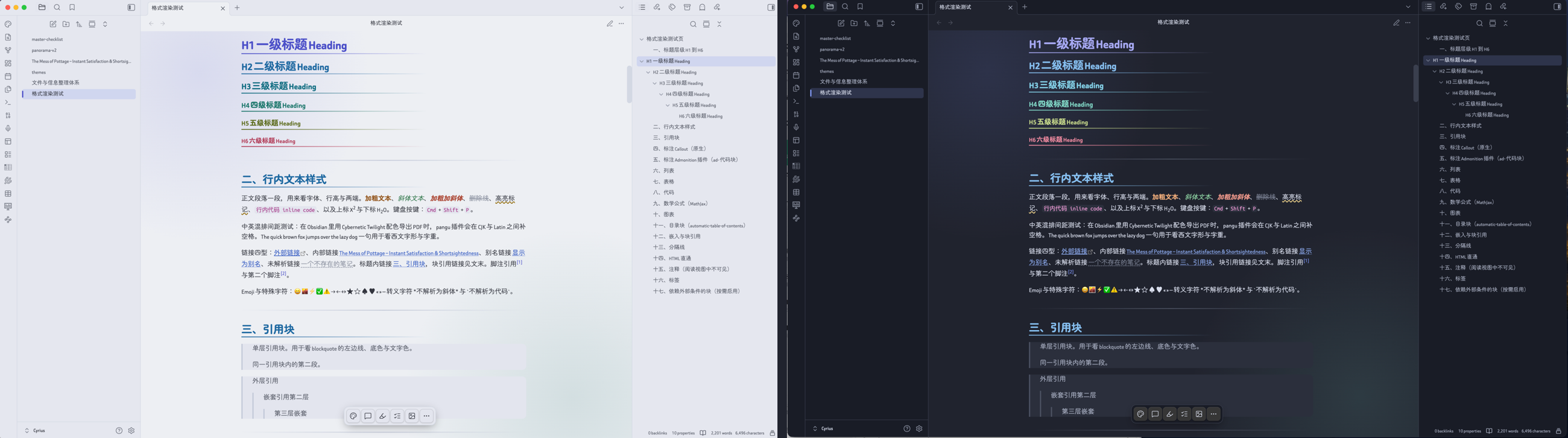The image size is (1568, 438).
Task: Open new tab plus in dark window
Action: point(1025,7)
